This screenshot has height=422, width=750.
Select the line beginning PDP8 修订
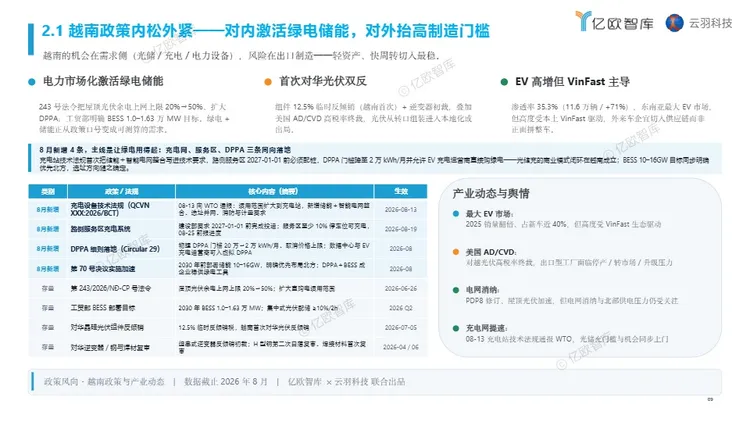pos(572,301)
